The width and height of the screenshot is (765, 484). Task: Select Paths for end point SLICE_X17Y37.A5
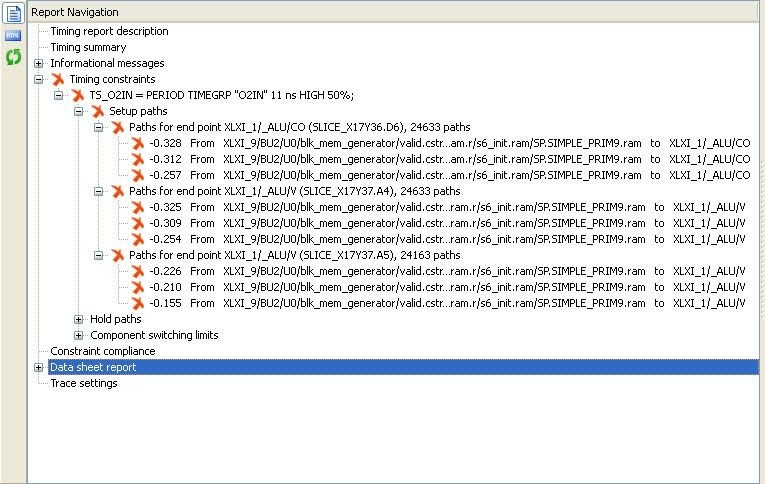pos(294,255)
